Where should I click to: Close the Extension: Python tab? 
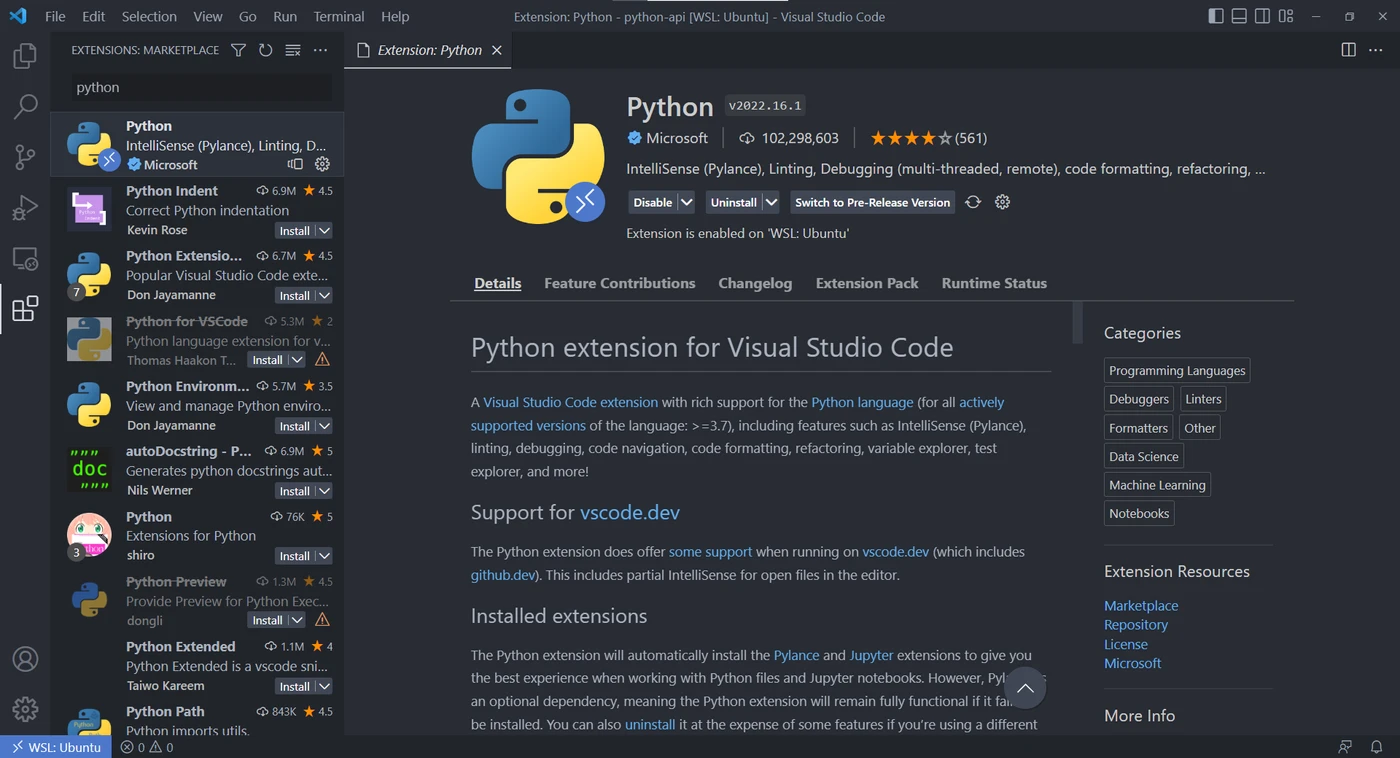point(496,50)
